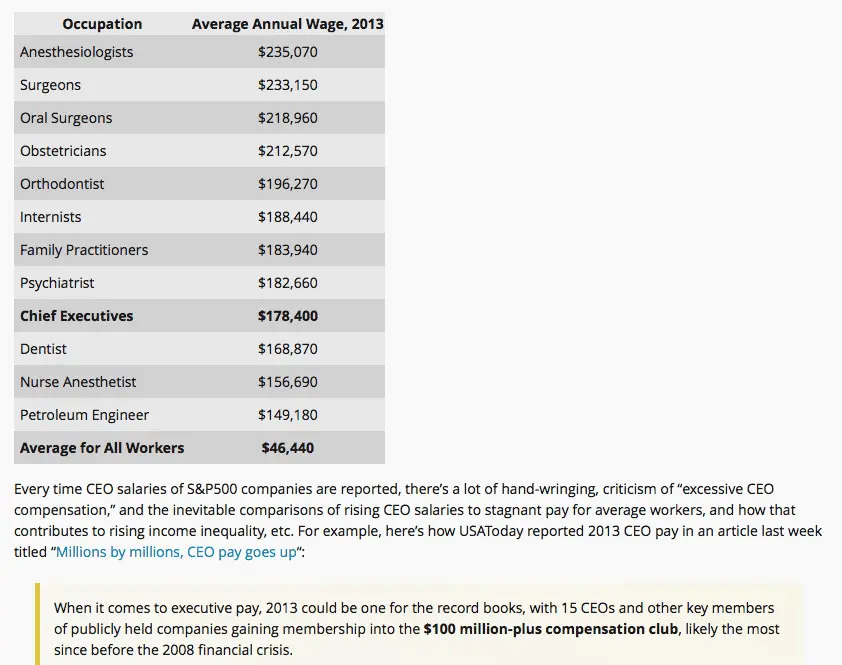The width and height of the screenshot is (842, 665).
Task: Click the Internists row label
Action: 51,217
